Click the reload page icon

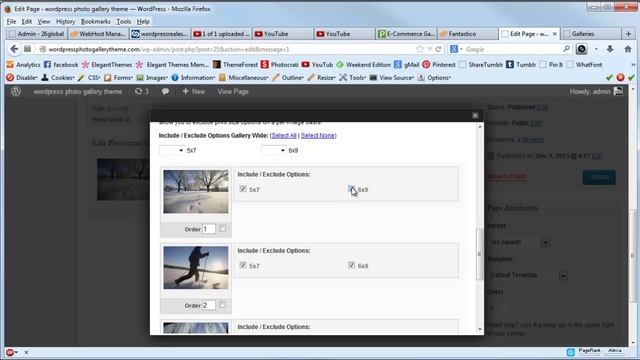click(x=438, y=49)
